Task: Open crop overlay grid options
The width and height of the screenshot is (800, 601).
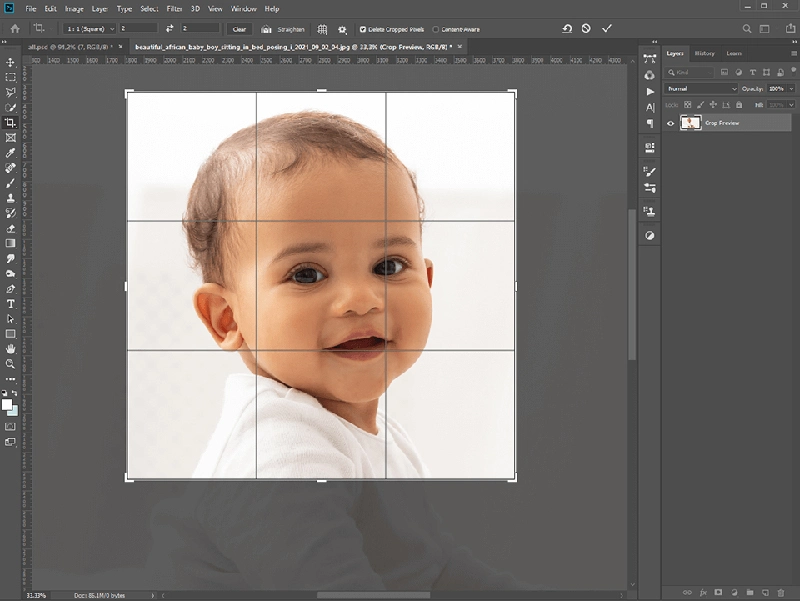Action: [322, 29]
